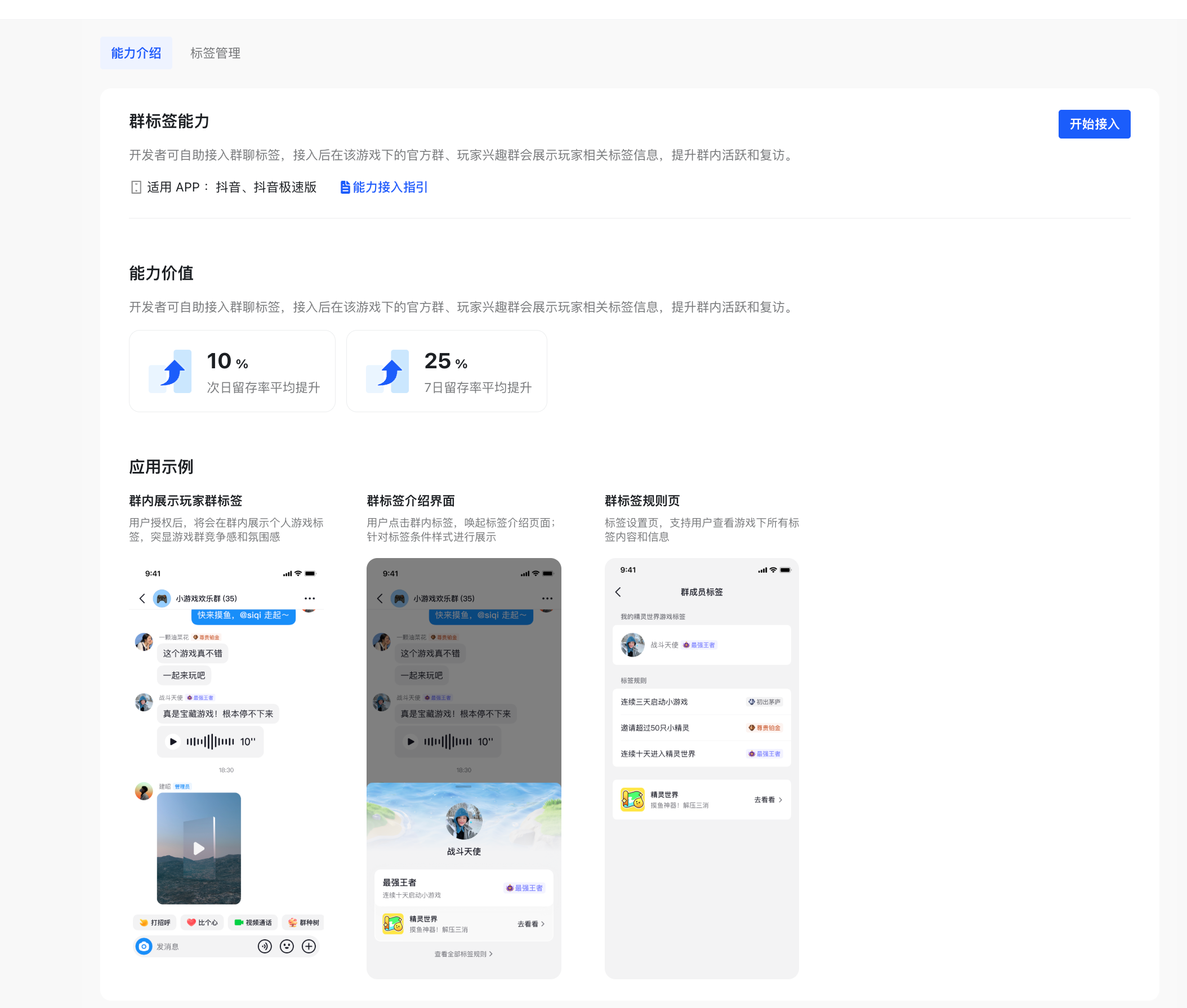
Task: Tap the 视频通话 quick action chip
Action: click(x=253, y=922)
